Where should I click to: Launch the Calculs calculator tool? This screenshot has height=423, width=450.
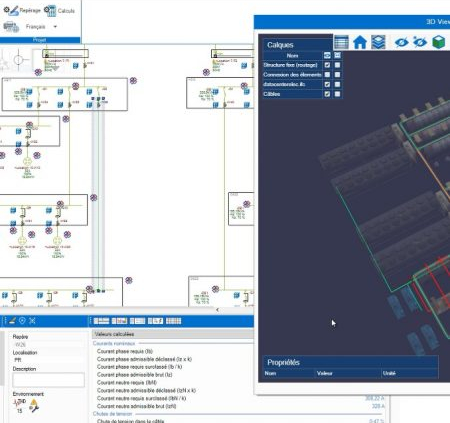point(59,11)
